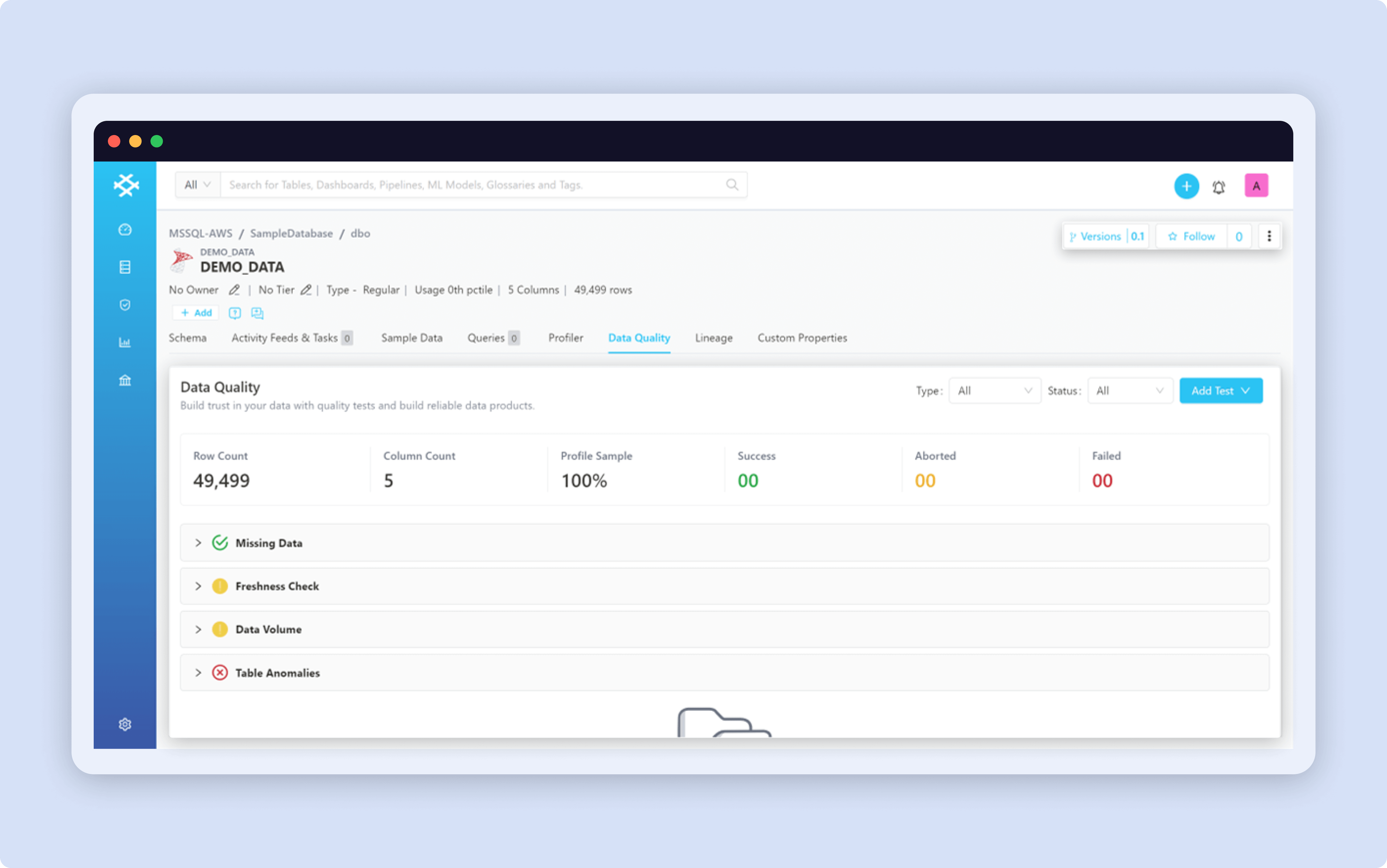Expand the Missing Data section

pos(198,542)
